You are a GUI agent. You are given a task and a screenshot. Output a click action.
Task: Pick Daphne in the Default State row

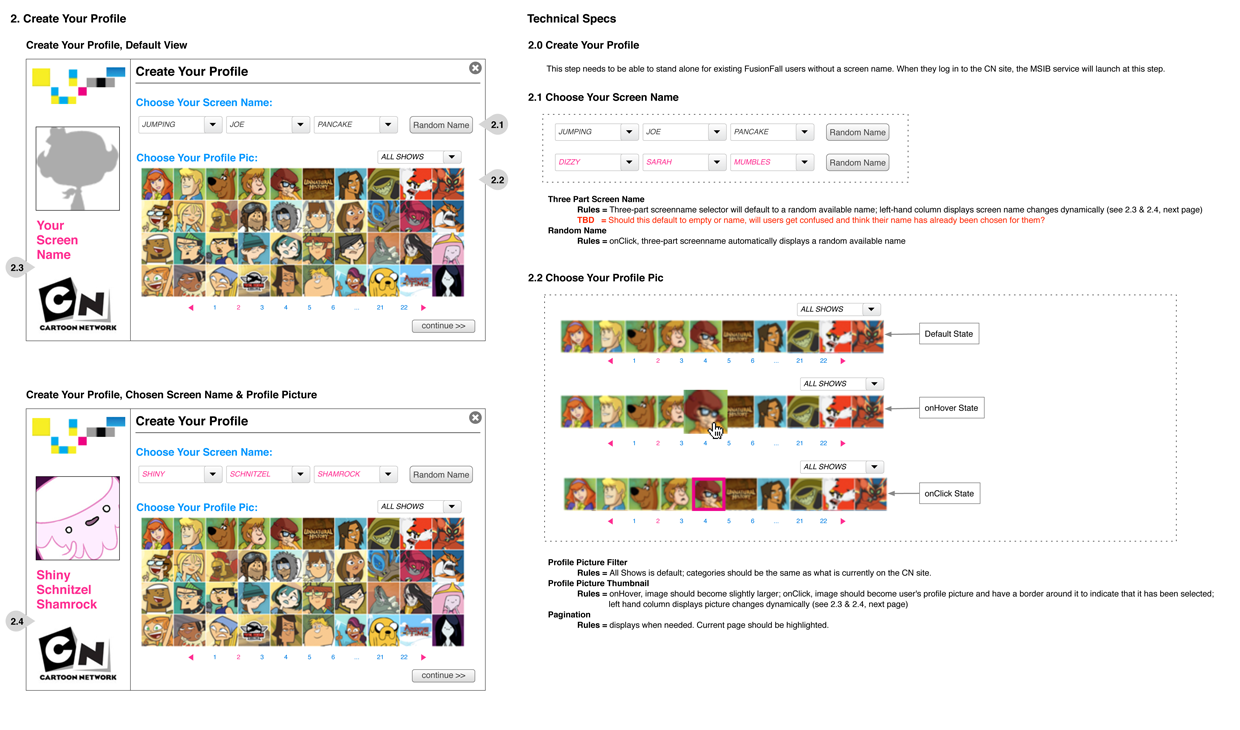(576, 337)
